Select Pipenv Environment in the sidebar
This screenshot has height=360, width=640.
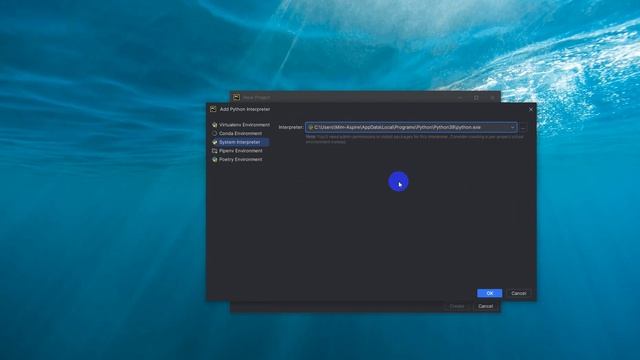237,151
